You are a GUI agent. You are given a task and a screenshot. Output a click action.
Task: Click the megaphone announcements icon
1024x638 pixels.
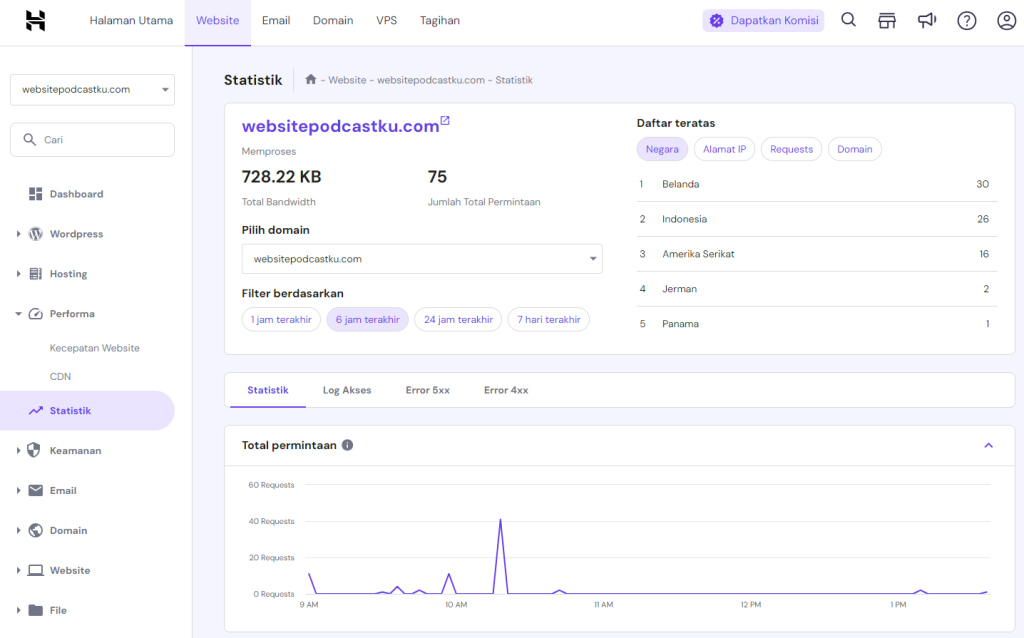tap(927, 19)
